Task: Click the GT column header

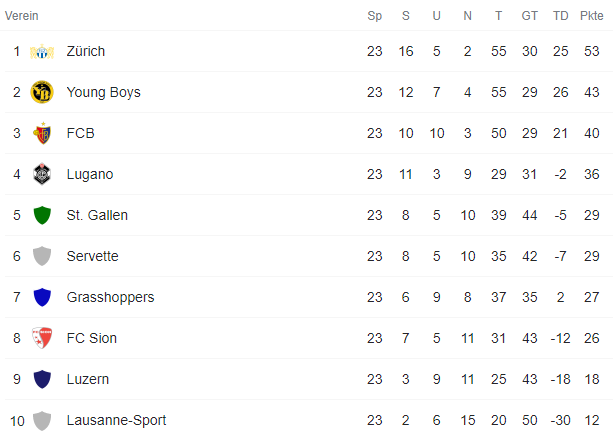Action: 529,16
